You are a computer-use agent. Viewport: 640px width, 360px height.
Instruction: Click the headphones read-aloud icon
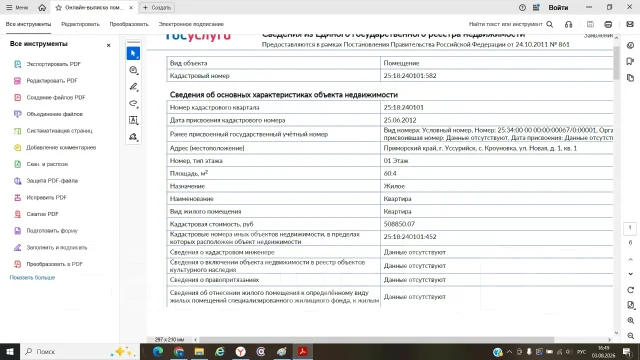click(569, 24)
